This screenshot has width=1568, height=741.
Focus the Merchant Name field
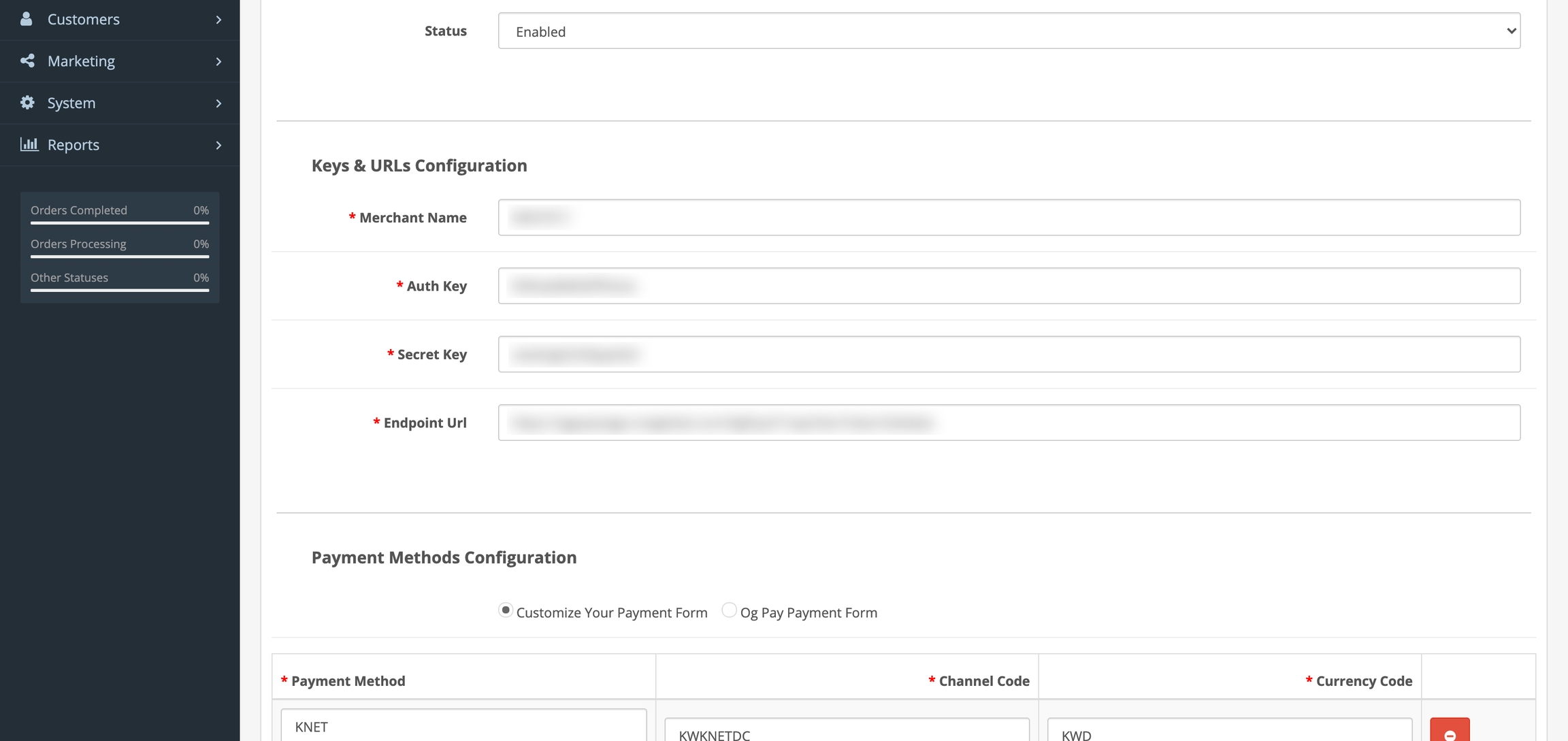click(1009, 218)
